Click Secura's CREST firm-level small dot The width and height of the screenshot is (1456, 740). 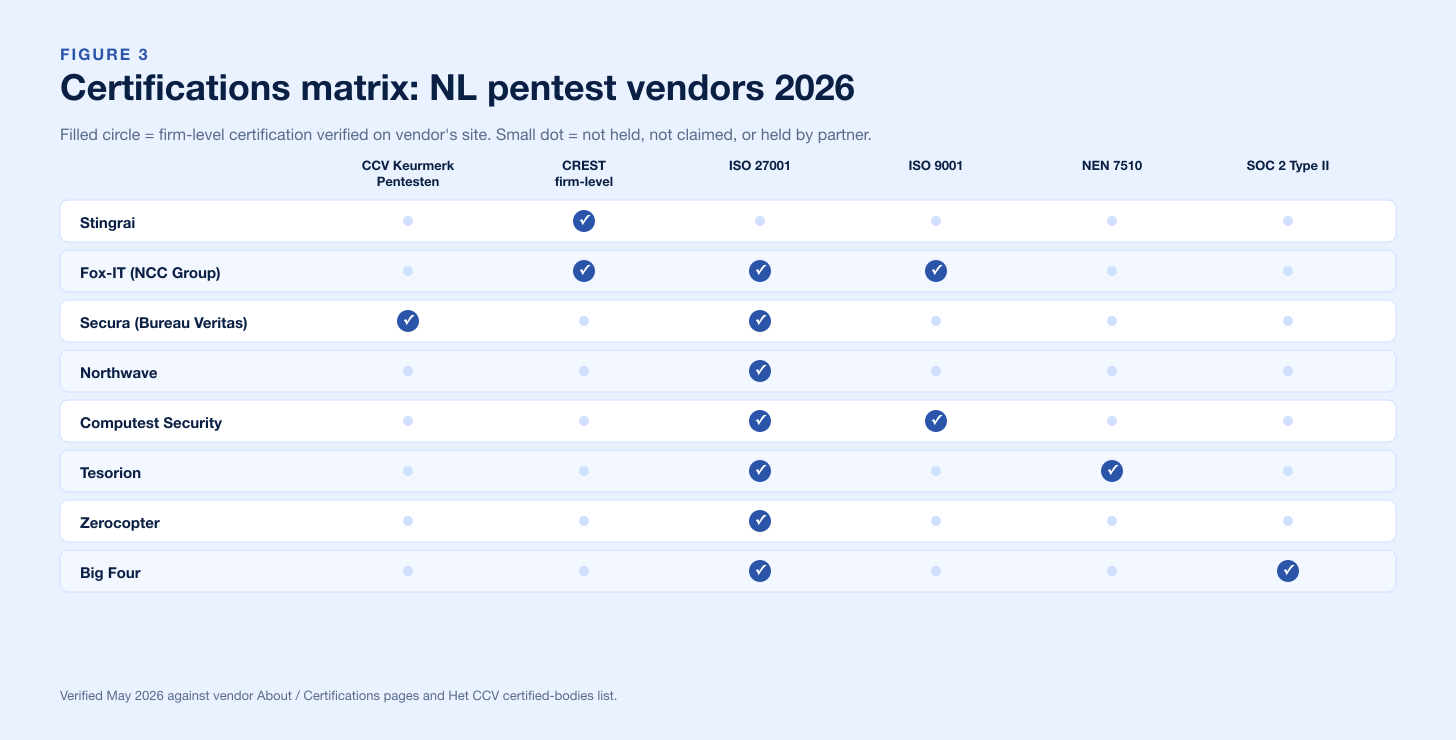click(584, 321)
